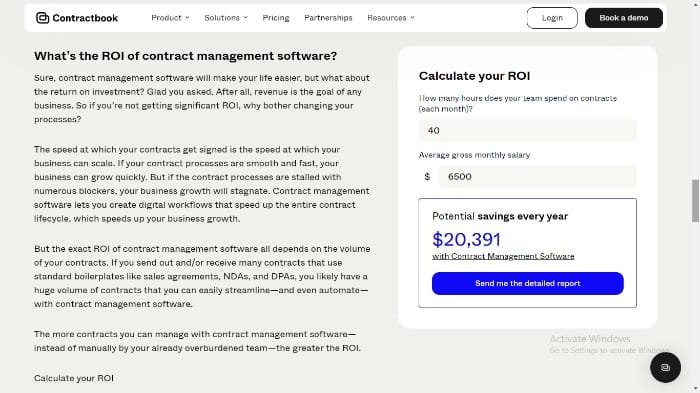Expand the Resources menu
This screenshot has width=700, height=393.
click(391, 18)
